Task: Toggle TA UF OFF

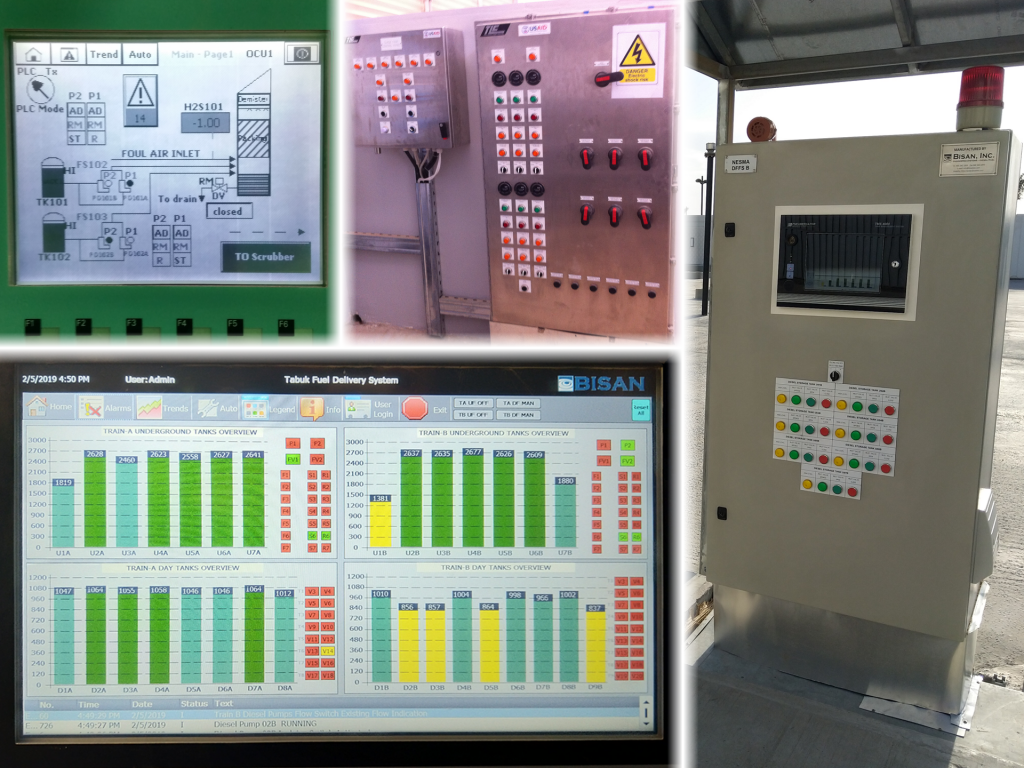Action: 474,403
